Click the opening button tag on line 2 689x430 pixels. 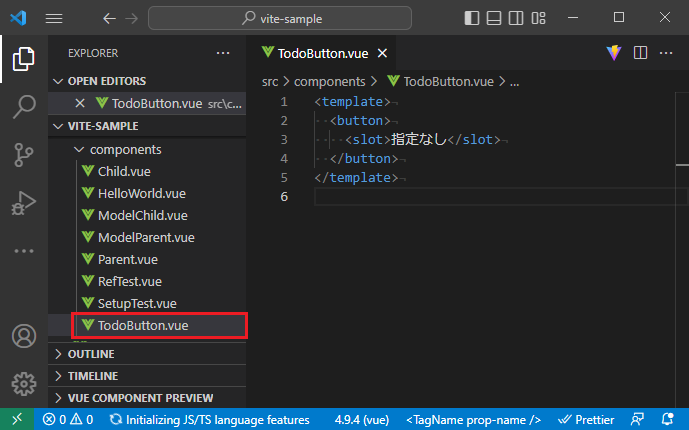pos(360,121)
